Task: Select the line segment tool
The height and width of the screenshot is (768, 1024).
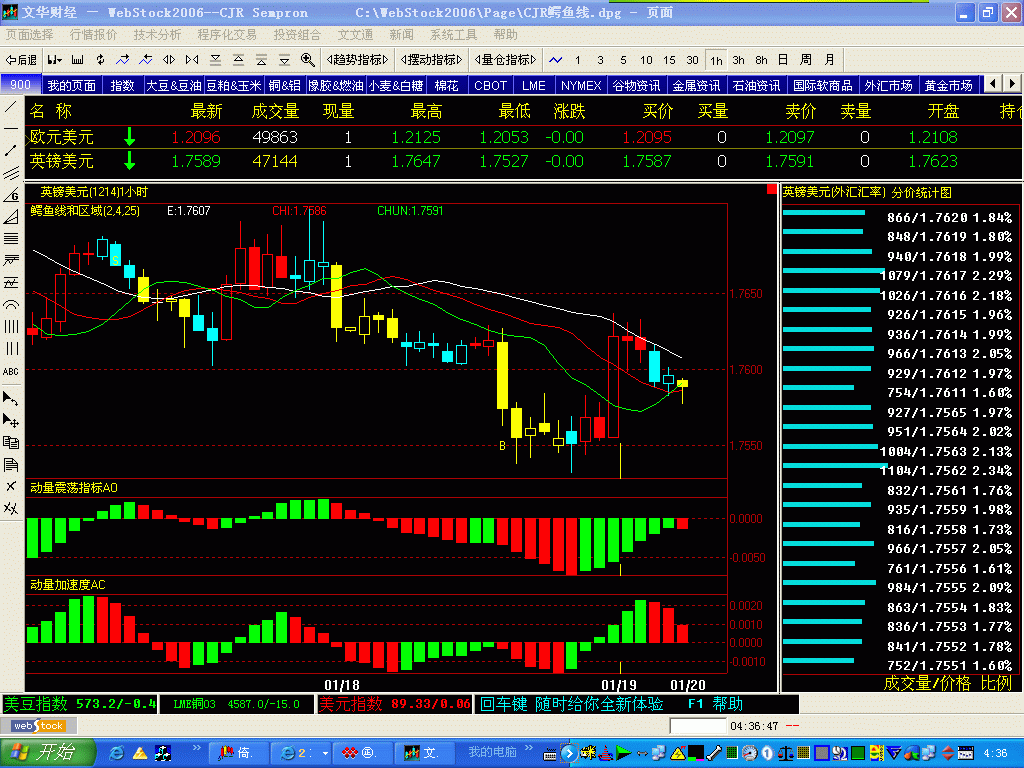Action: tap(11, 151)
